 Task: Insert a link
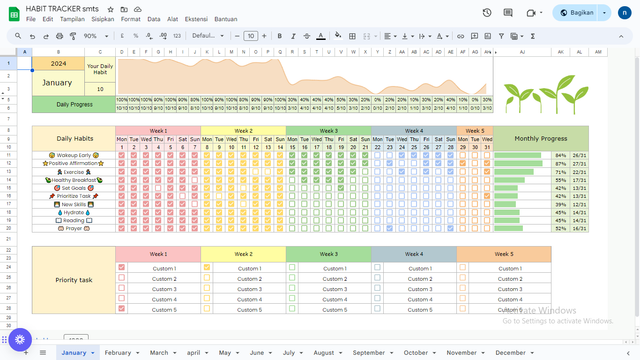[x=460, y=36]
